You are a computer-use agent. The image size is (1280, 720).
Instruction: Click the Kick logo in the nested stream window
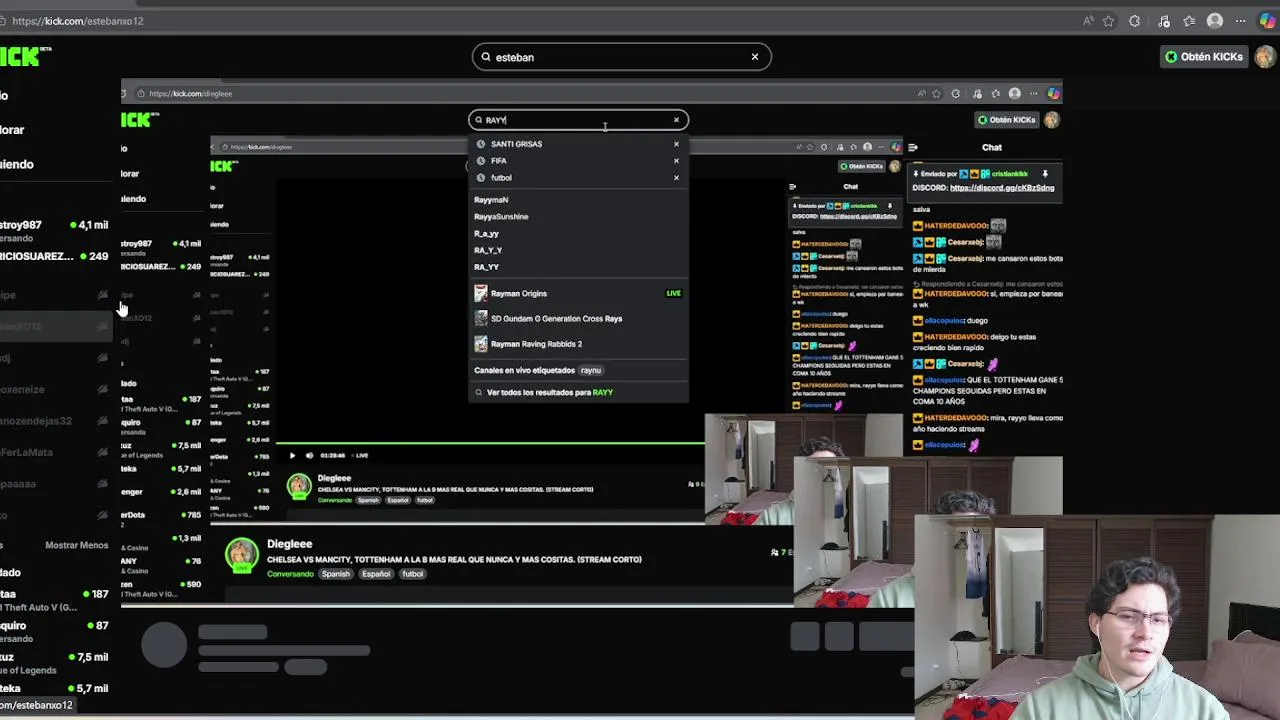(140, 120)
